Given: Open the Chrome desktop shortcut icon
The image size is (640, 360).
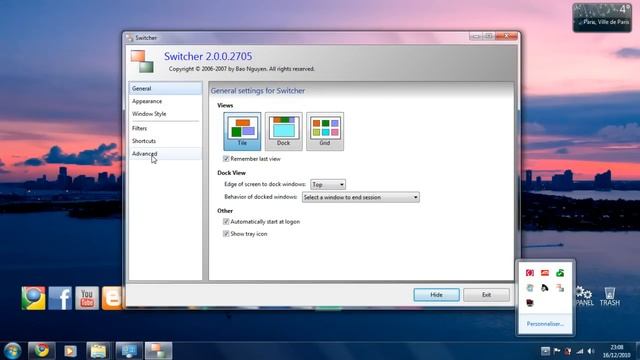Looking at the screenshot, I should click(x=33, y=298).
